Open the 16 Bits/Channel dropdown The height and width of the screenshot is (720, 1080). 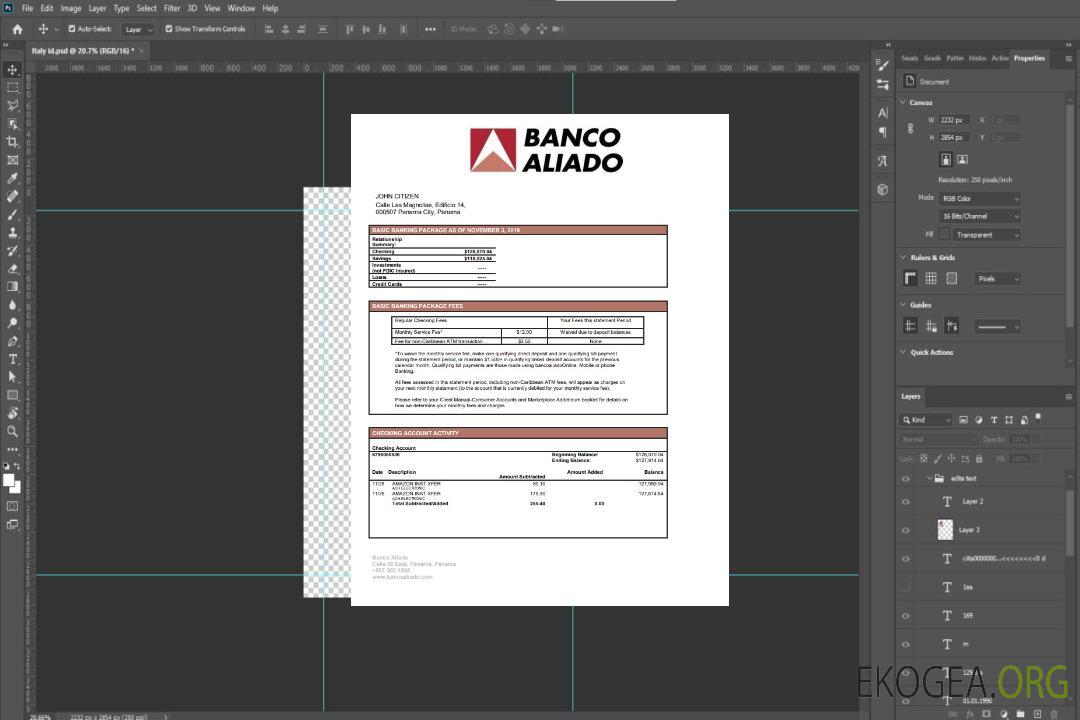pos(979,216)
